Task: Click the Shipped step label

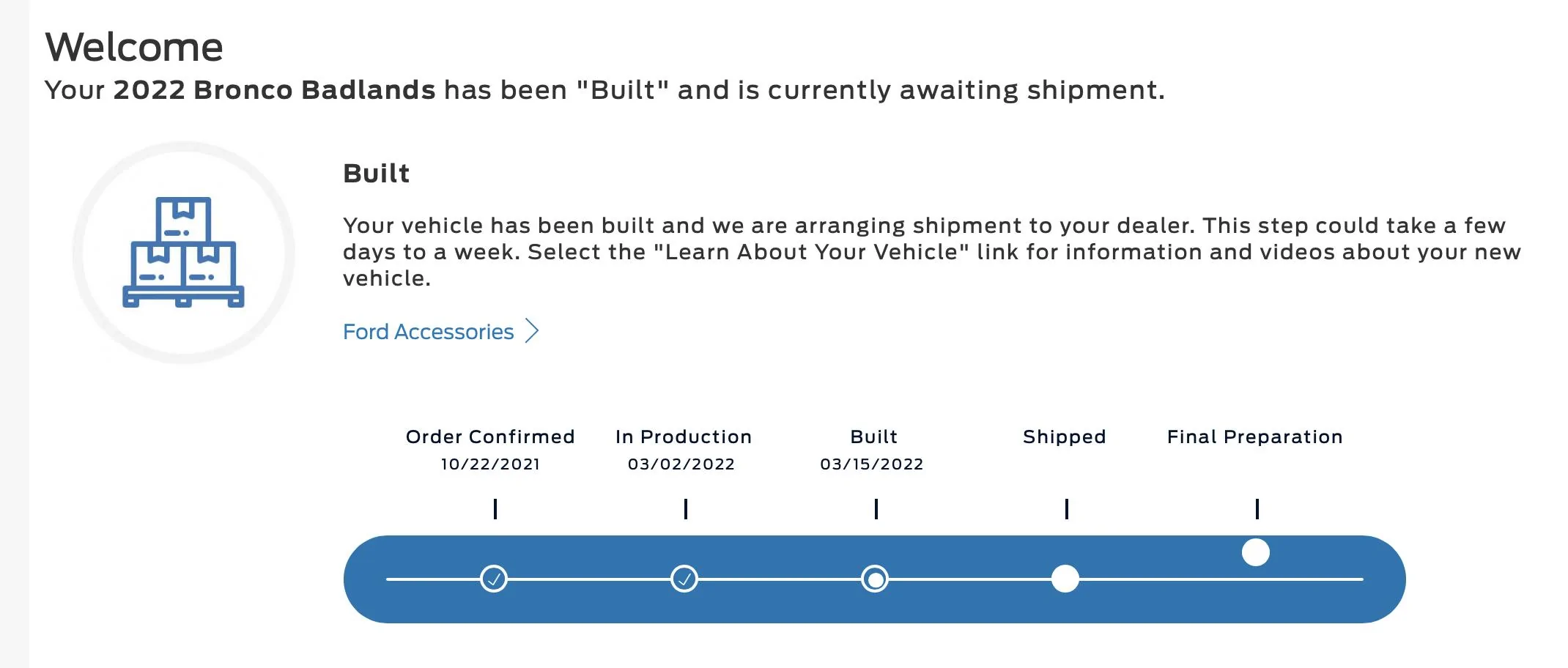Action: 1065,437
